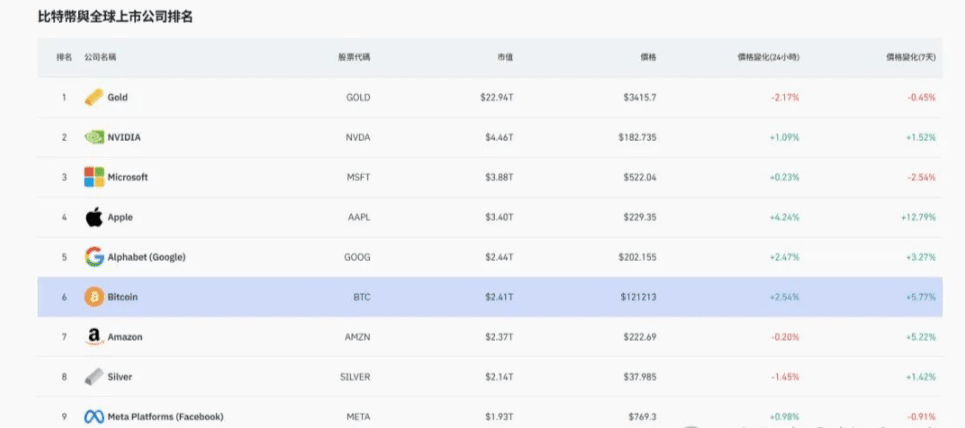Click the Microsoft logo icon
The width and height of the screenshot is (965, 428).
pos(94,177)
